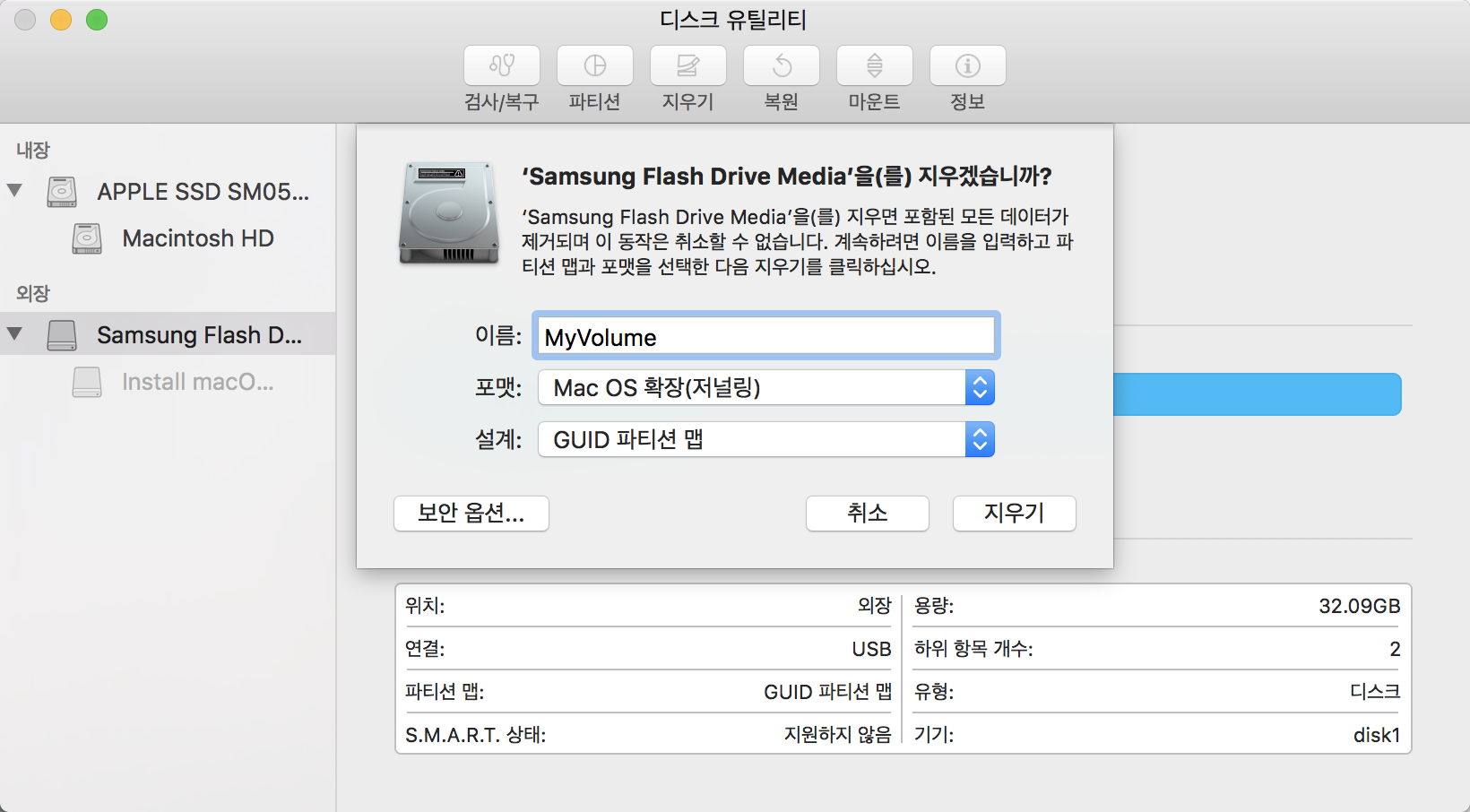Image resolution: width=1470 pixels, height=812 pixels.
Task: Open the 설계 GUID 파티션 맵 dropdown
Action: click(x=766, y=439)
